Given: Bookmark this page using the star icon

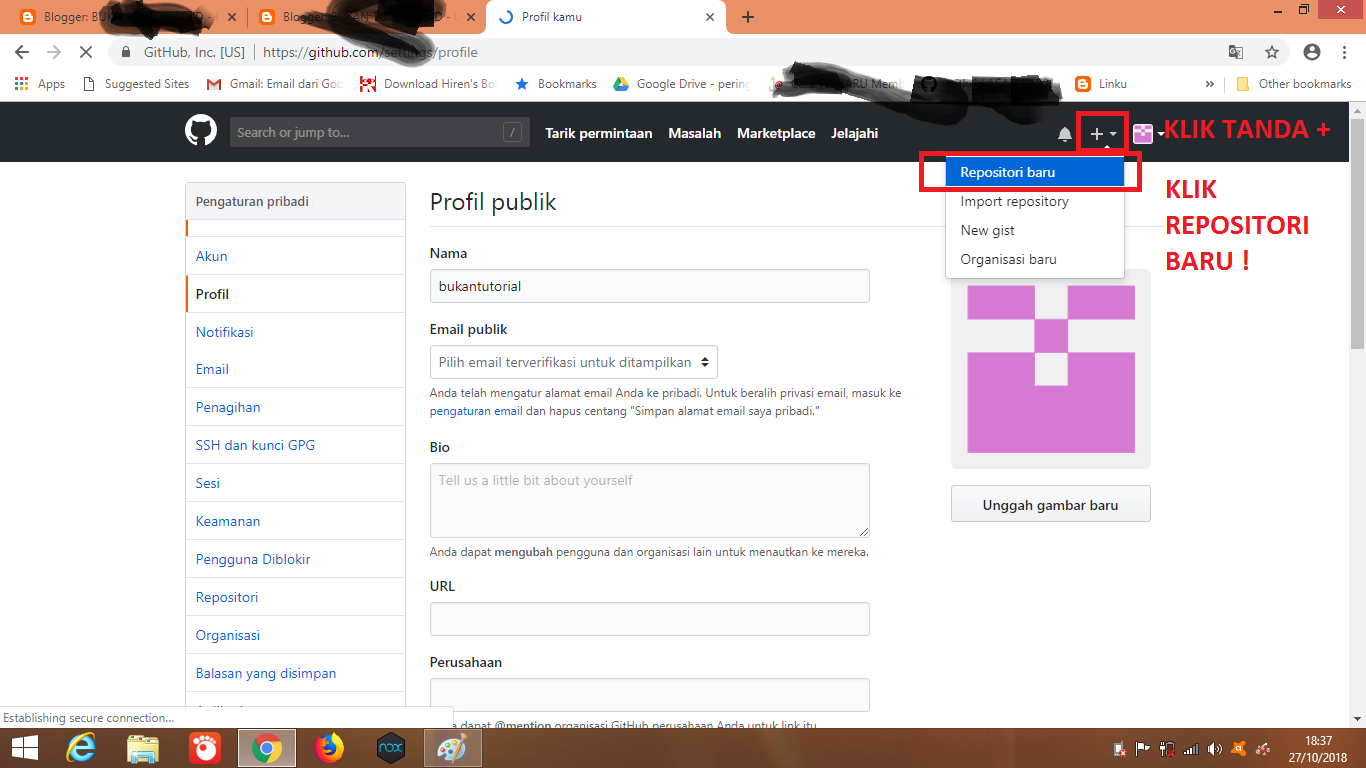Looking at the screenshot, I should pos(1271,51).
